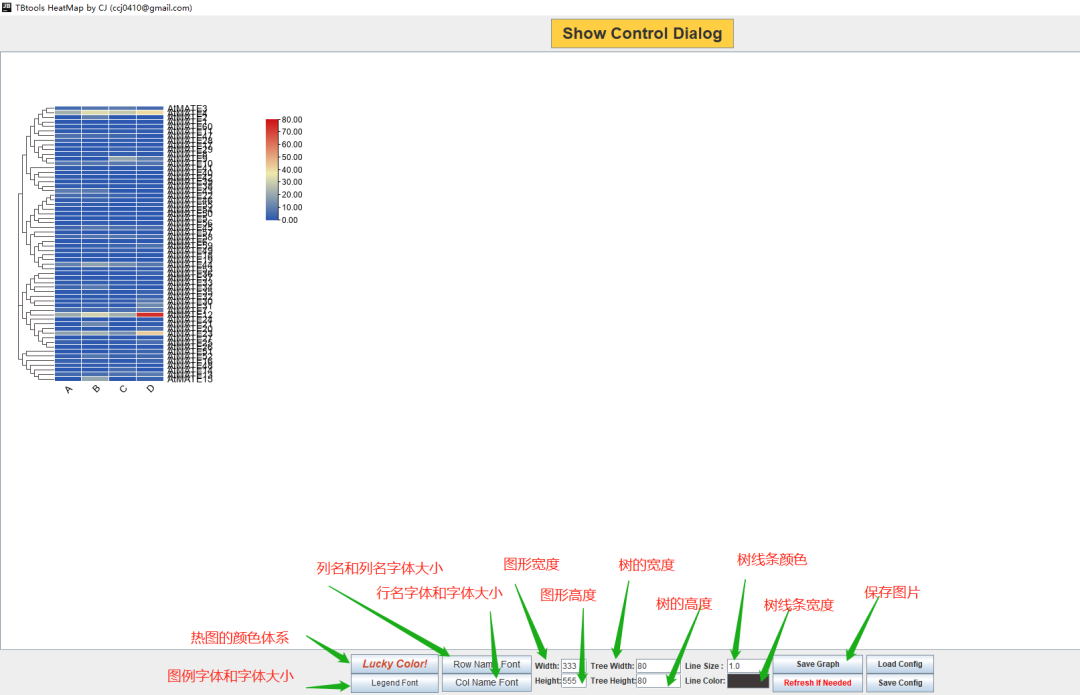Focus the Width input field
The image size is (1080, 695).
coord(573,666)
